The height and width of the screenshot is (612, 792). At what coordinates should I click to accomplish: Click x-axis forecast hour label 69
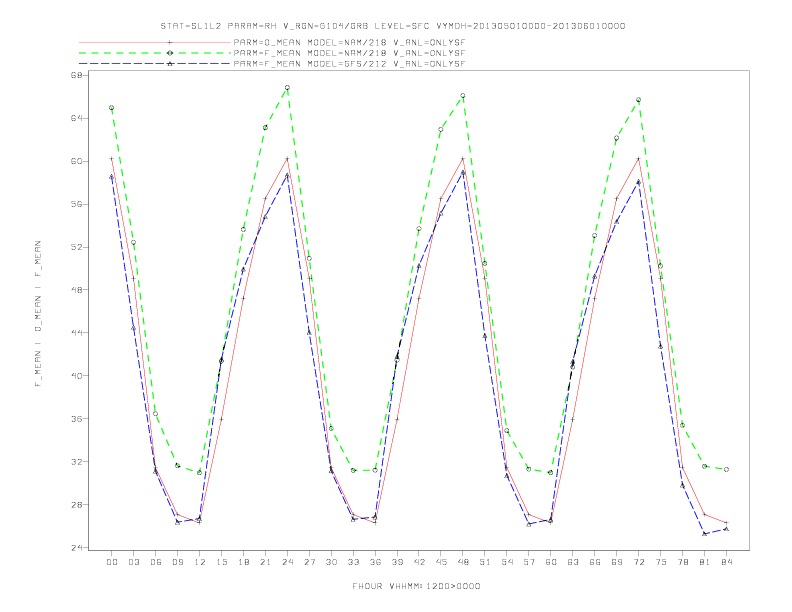(x=617, y=562)
